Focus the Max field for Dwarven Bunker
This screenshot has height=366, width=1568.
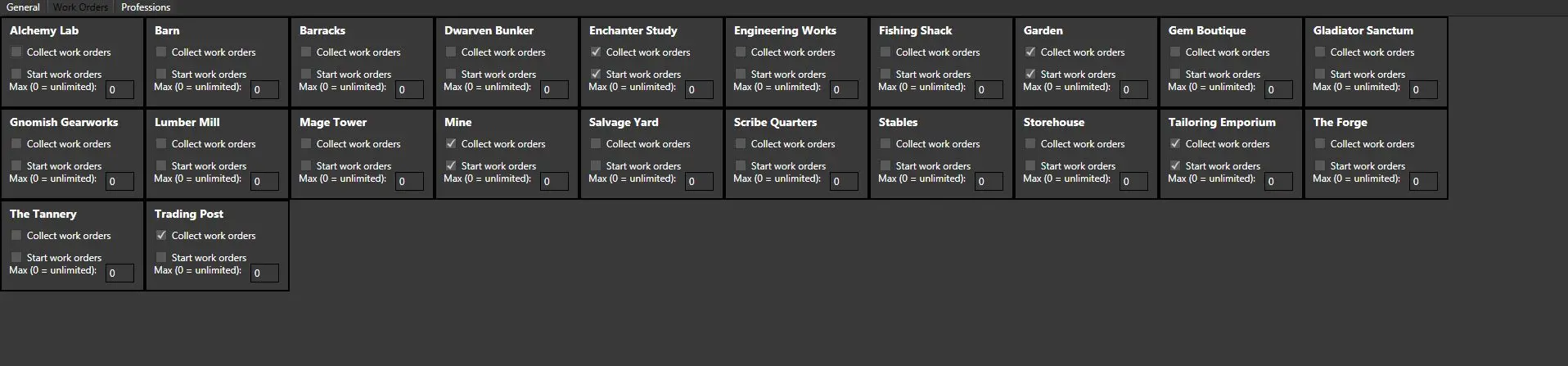554,89
